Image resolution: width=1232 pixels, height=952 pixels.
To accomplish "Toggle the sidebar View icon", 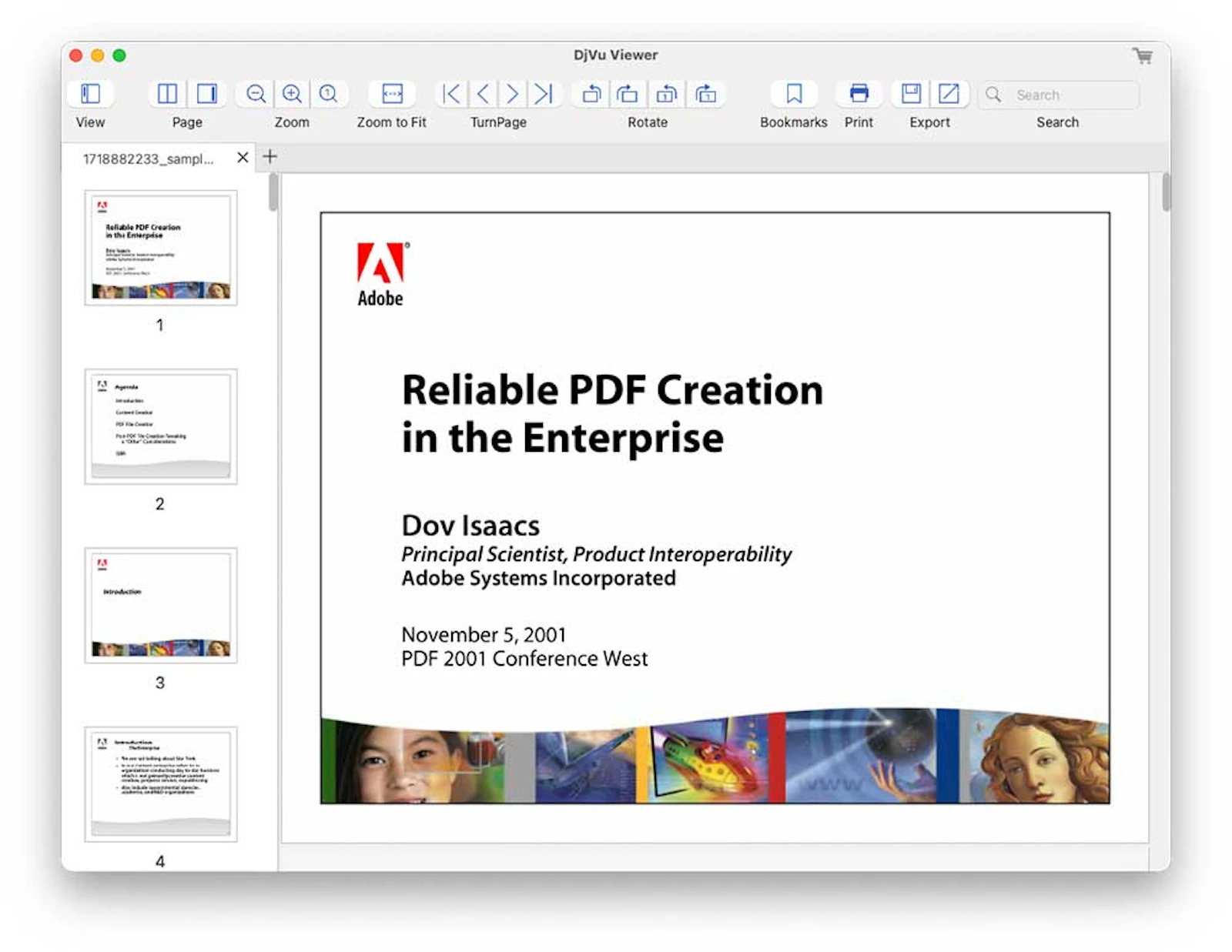I will (x=91, y=94).
